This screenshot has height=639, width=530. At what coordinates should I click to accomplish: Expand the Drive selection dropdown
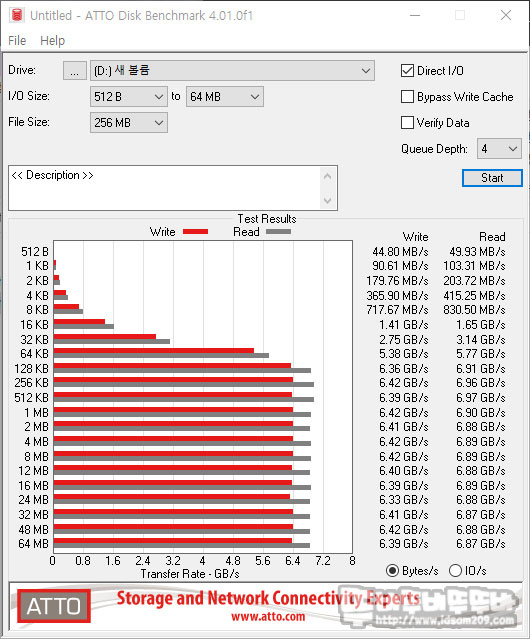click(232, 71)
